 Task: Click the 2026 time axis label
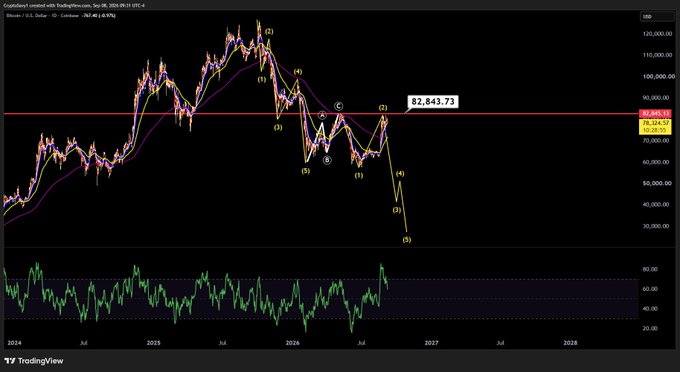[293, 343]
